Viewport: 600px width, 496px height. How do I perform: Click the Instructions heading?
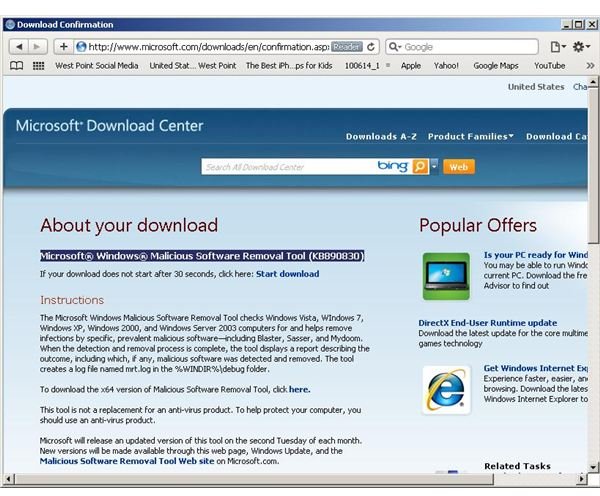(x=72, y=300)
